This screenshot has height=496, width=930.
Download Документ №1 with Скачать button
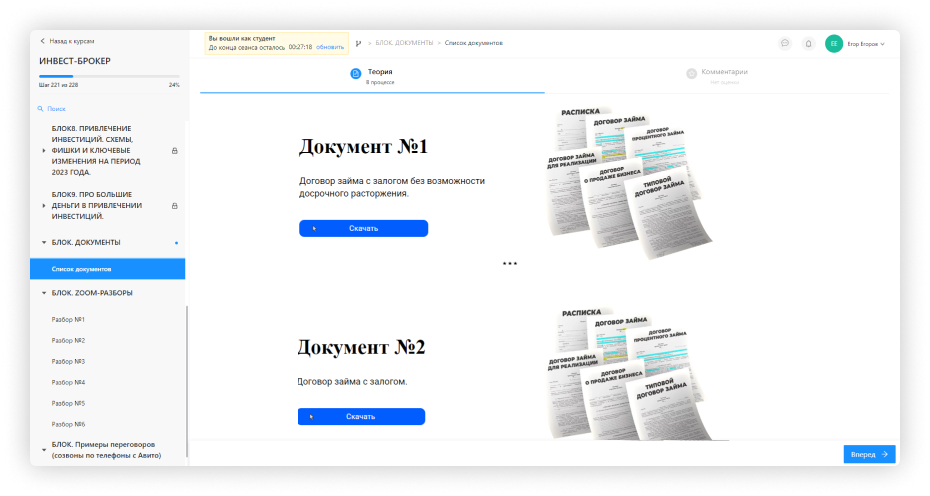coord(364,228)
